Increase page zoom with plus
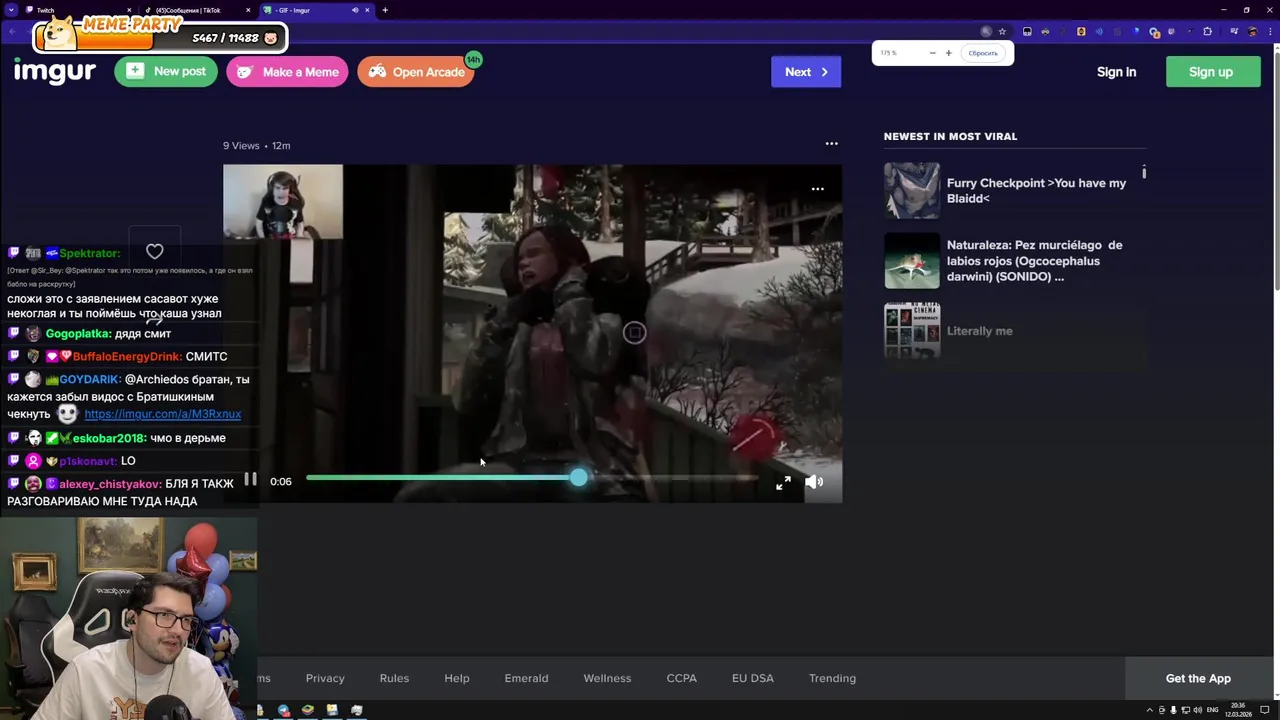This screenshot has width=1280, height=720. [x=948, y=53]
